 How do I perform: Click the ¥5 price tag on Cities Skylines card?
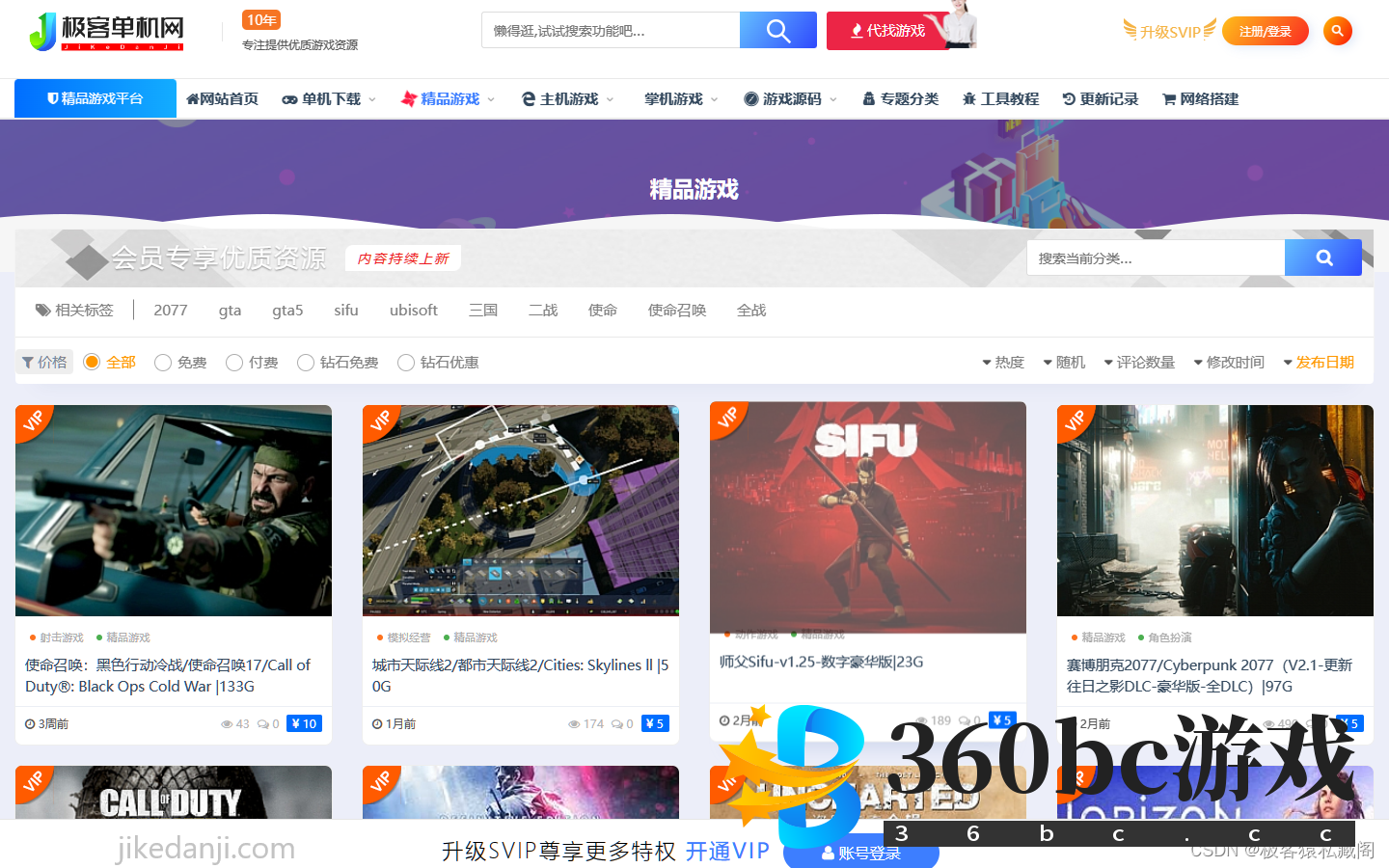[655, 723]
